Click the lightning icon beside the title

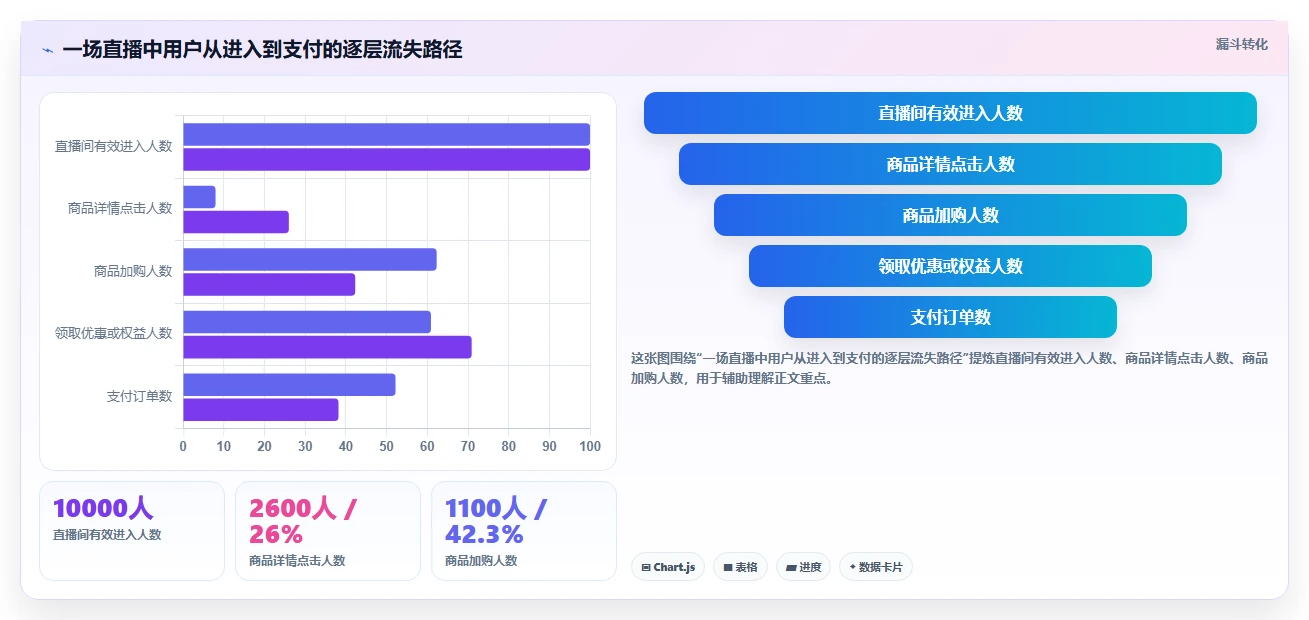(x=47, y=50)
